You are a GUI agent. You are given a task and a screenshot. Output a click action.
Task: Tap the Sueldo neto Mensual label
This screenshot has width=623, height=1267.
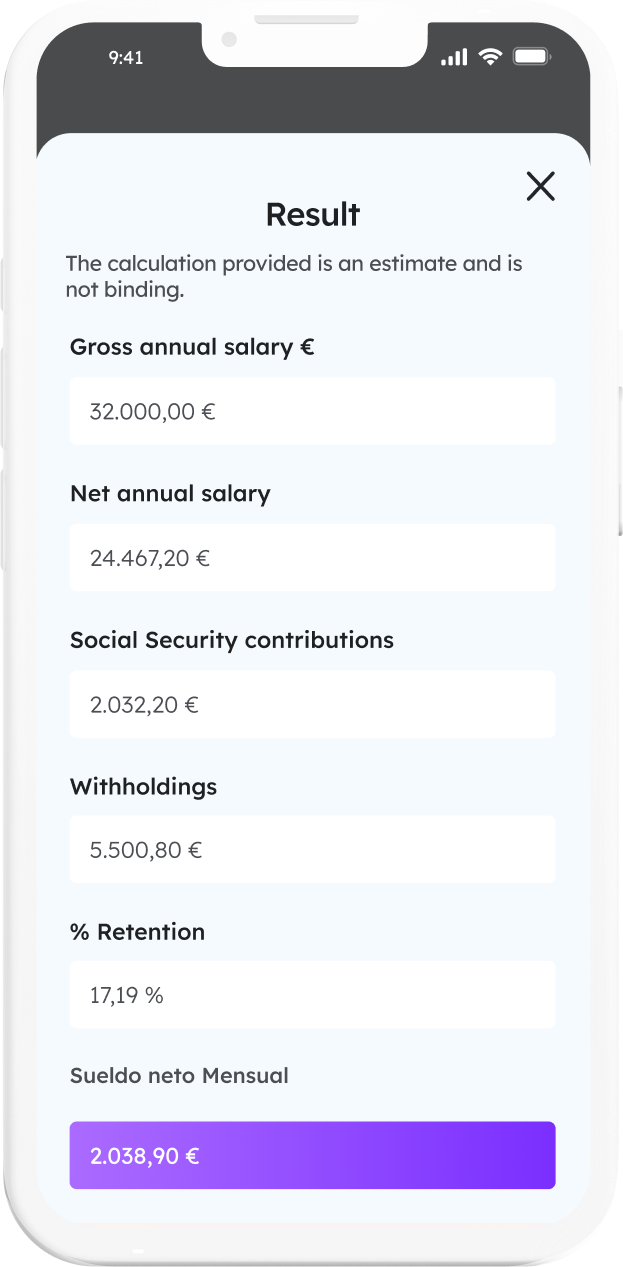(x=179, y=1076)
